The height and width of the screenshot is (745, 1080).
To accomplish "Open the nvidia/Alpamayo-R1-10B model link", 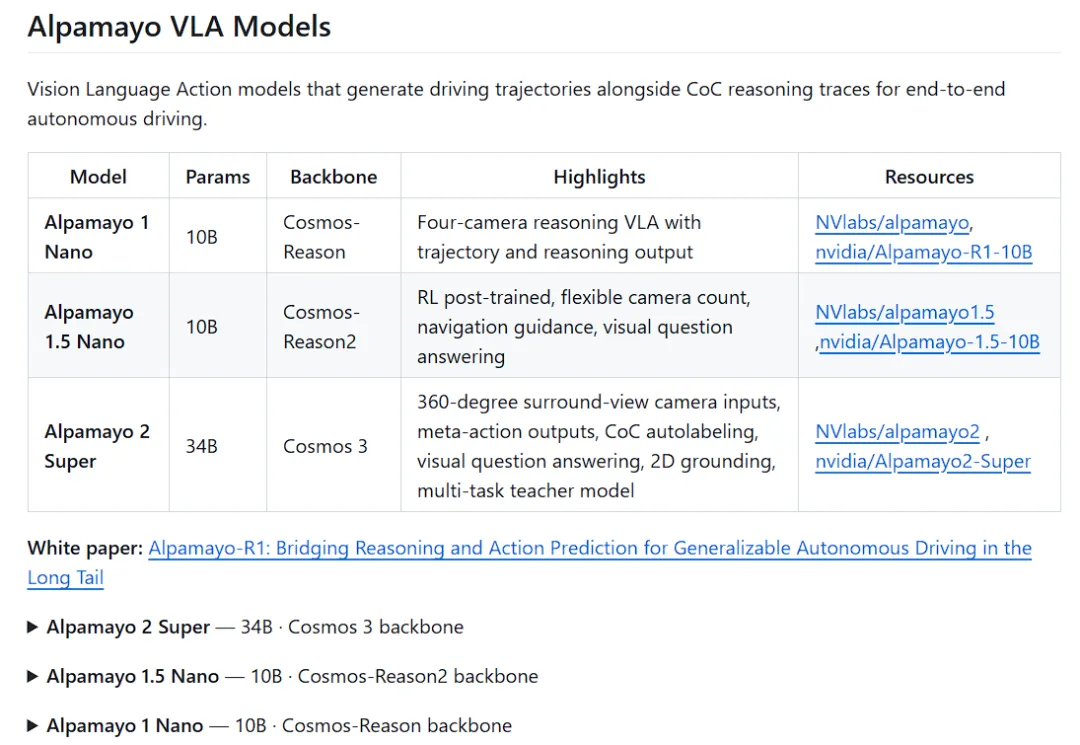I will click(x=924, y=252).
